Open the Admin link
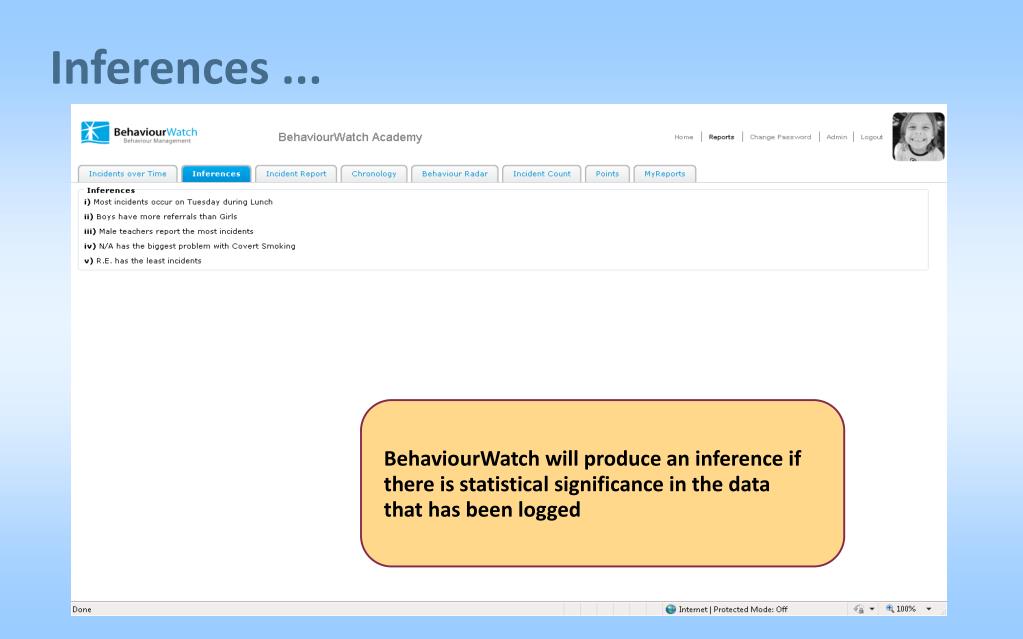Viewport: 1023px width, 639px height. point(836,137)
